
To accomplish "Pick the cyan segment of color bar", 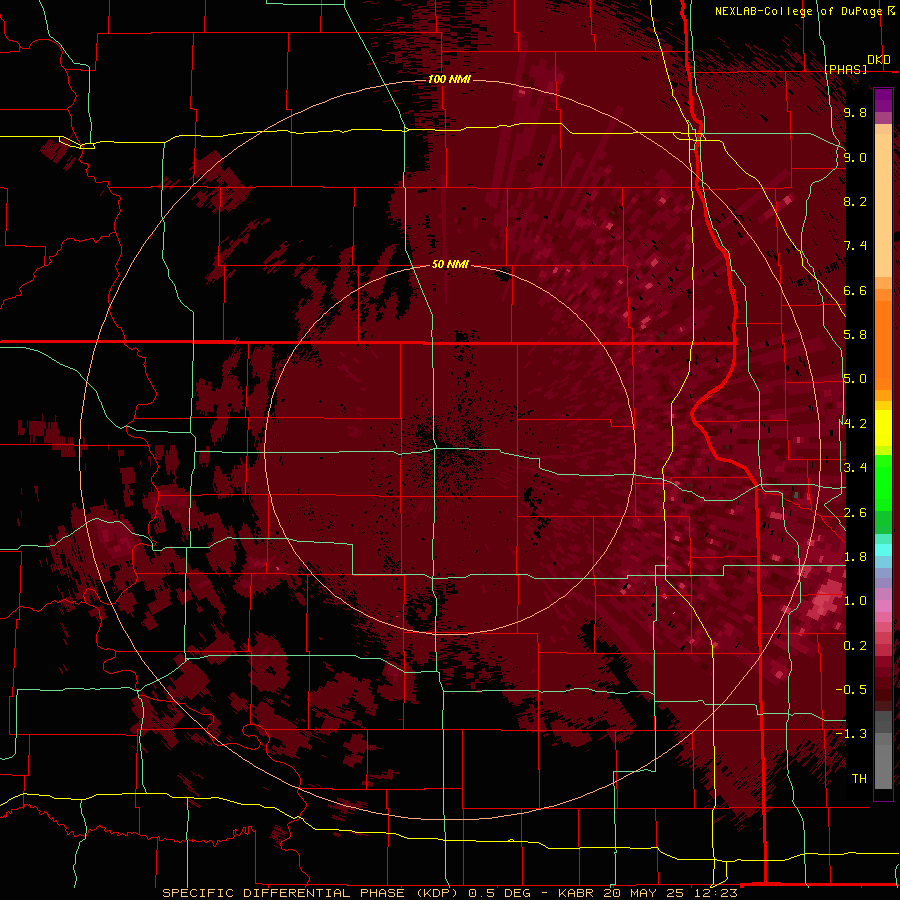I will (x=883, y=550).
